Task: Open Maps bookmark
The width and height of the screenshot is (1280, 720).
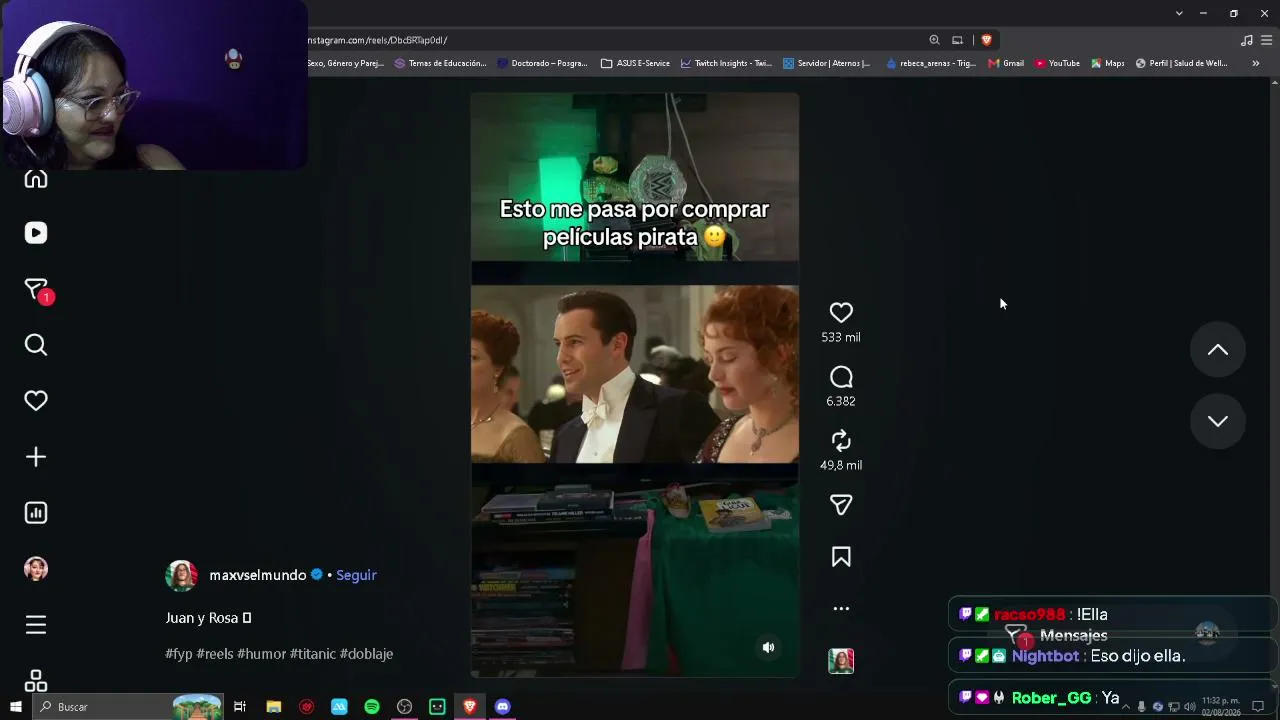Action: coord(1108,63)
